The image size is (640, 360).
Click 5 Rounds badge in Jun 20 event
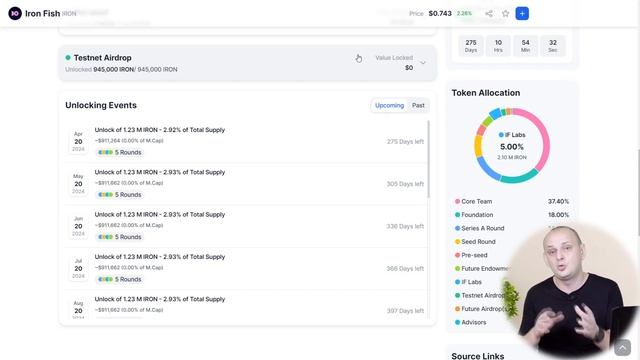tap(120, 237)
